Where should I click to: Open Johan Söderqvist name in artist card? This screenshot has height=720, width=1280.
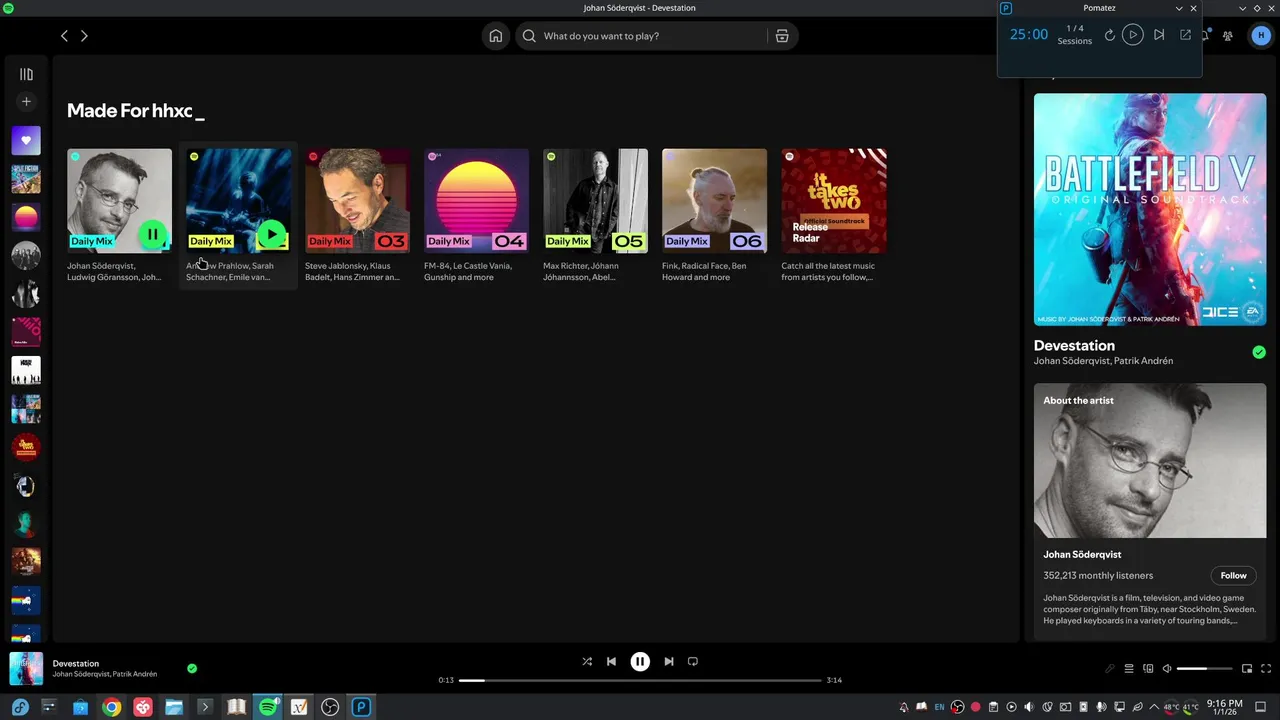click(x=1082, y=554)
